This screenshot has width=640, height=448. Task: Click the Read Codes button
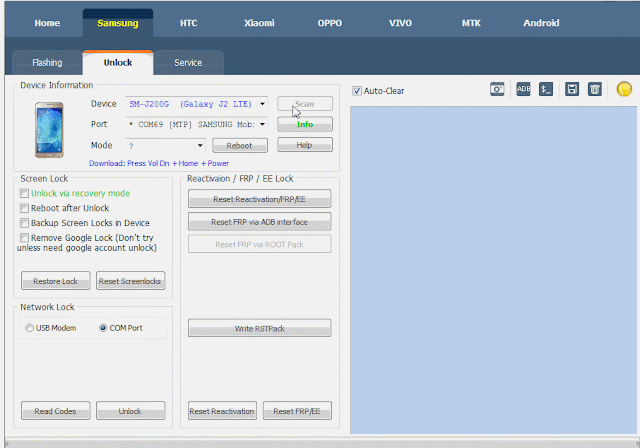[56, 410]
